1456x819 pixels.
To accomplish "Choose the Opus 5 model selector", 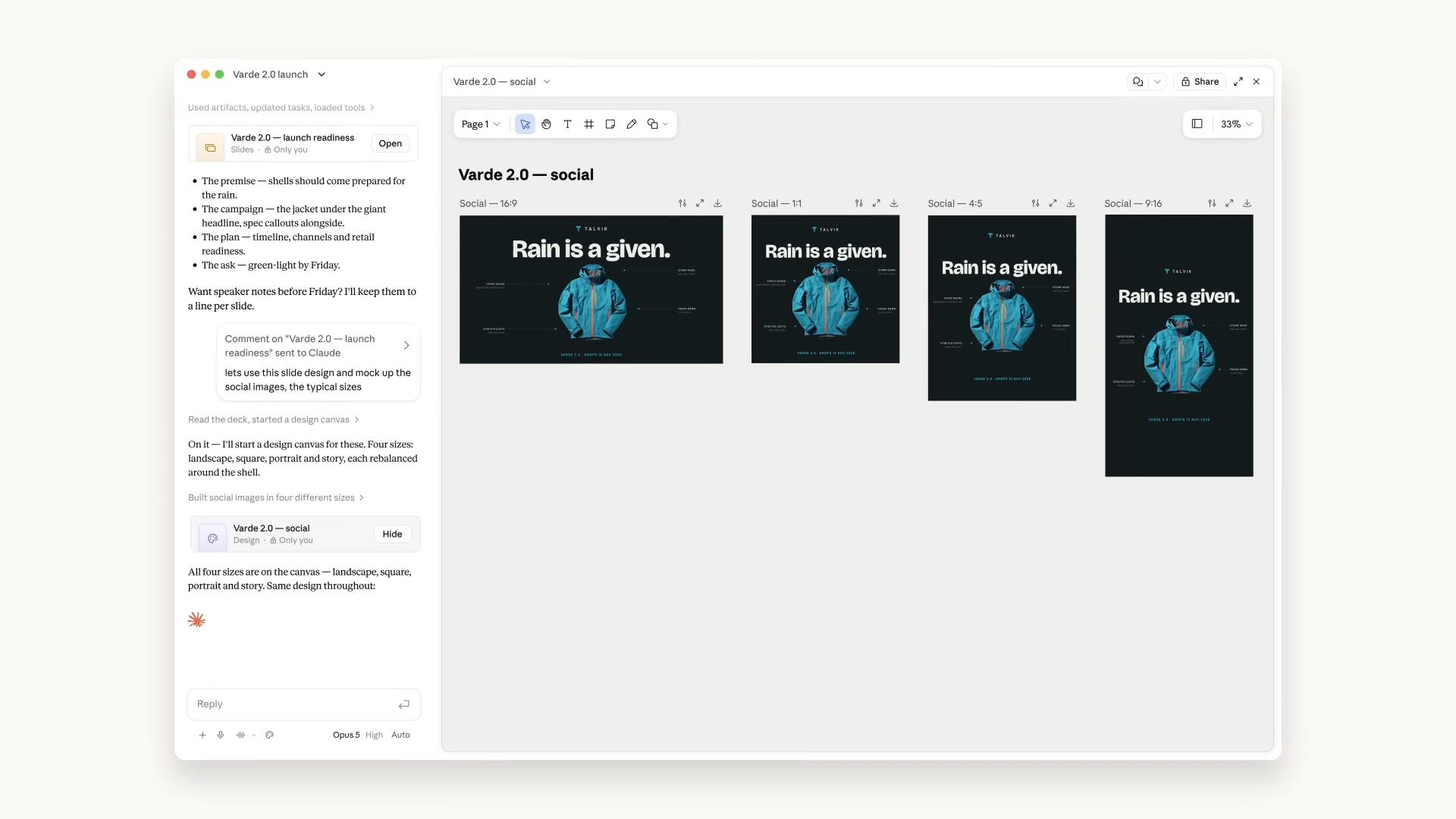I will (346, 735).
